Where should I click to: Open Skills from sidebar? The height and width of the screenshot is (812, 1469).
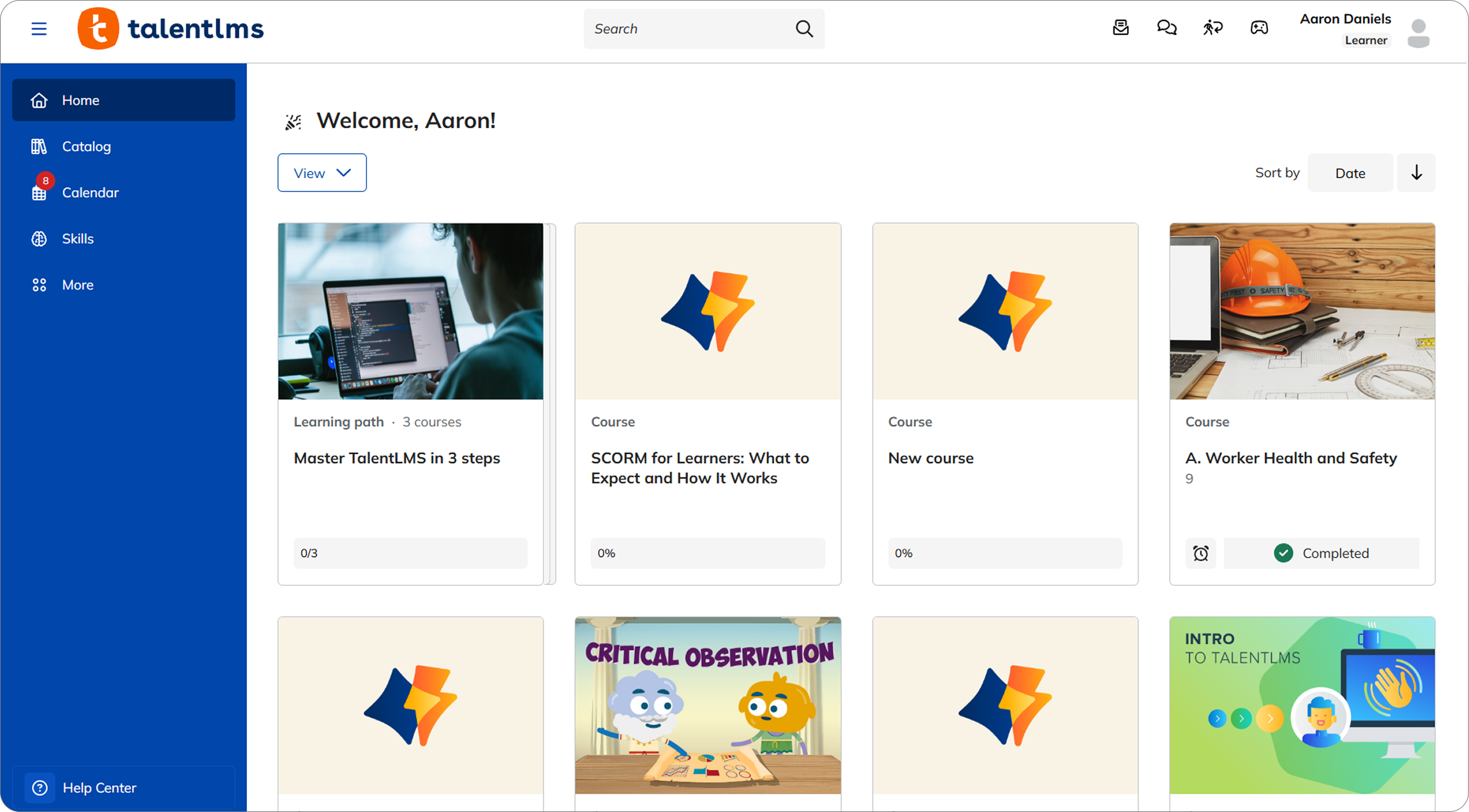click(x=124, y=239)
